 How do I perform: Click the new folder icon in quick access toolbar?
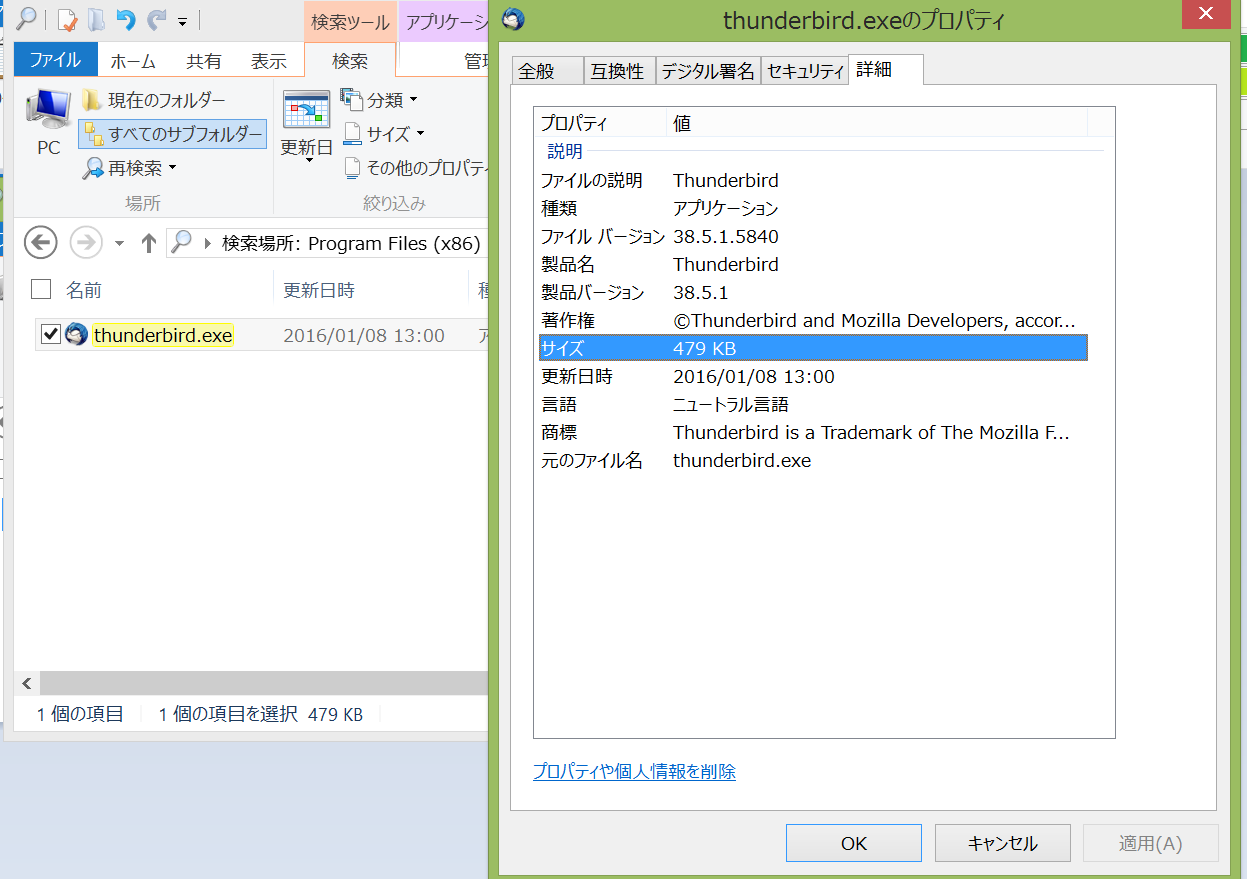coord(96,19)
